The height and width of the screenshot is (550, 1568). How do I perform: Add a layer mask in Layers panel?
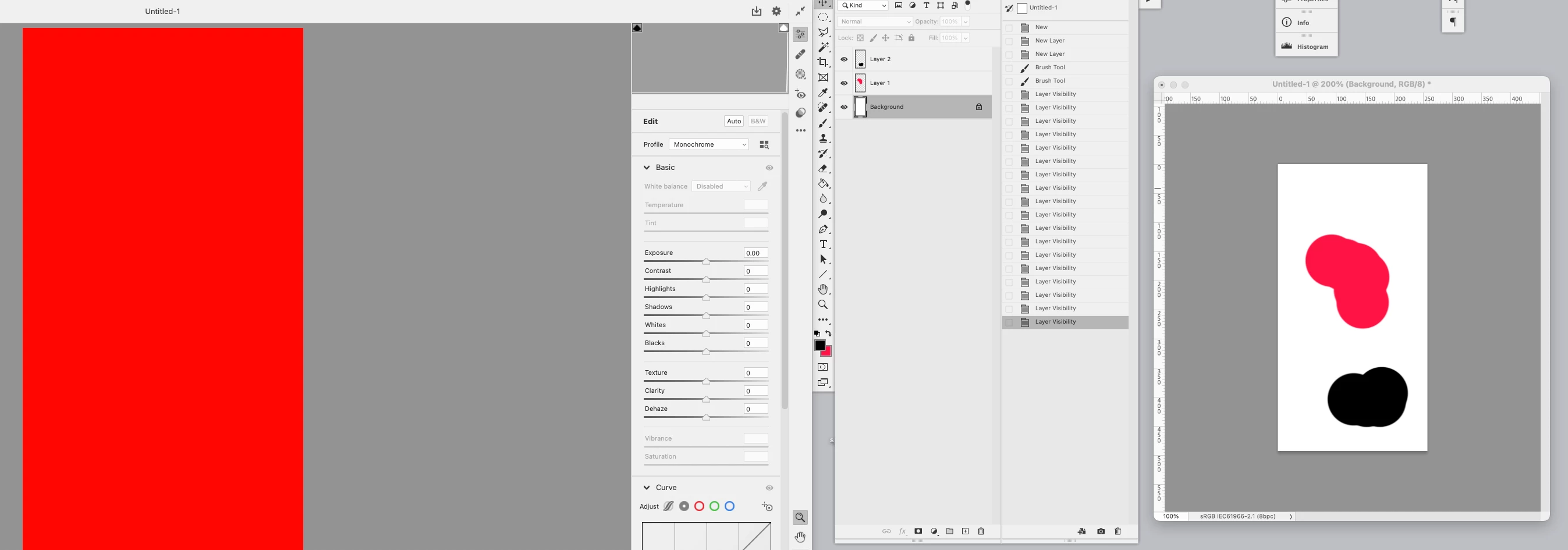(918, 531)
